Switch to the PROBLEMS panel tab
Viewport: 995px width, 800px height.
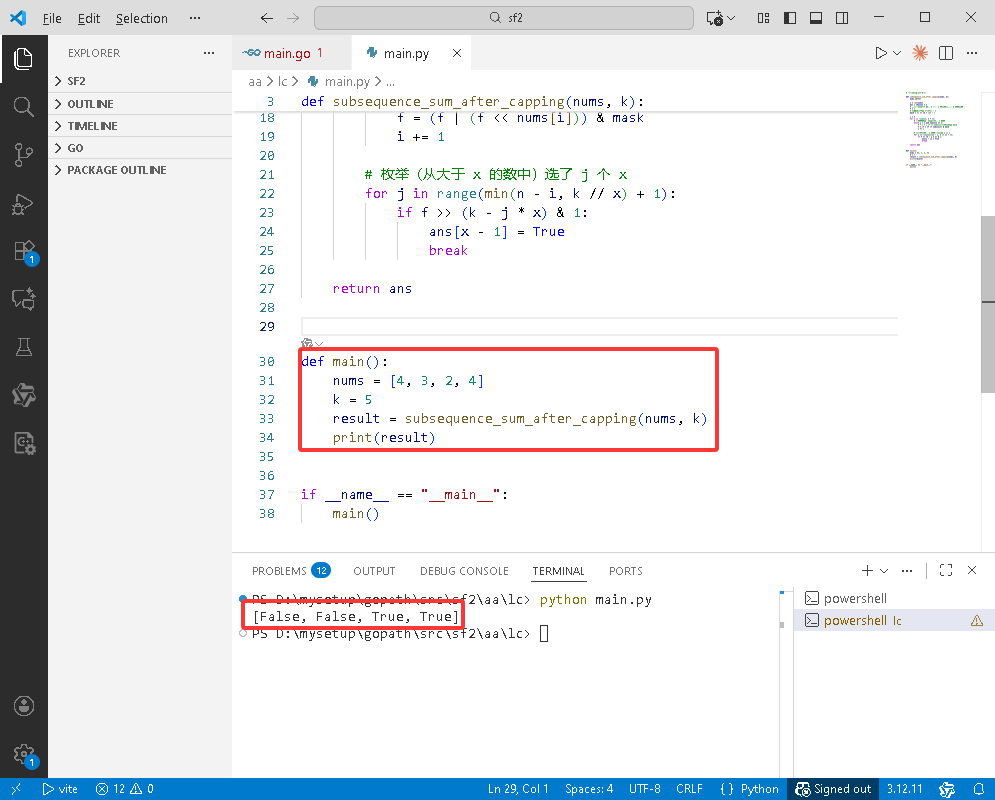point(291,570)
